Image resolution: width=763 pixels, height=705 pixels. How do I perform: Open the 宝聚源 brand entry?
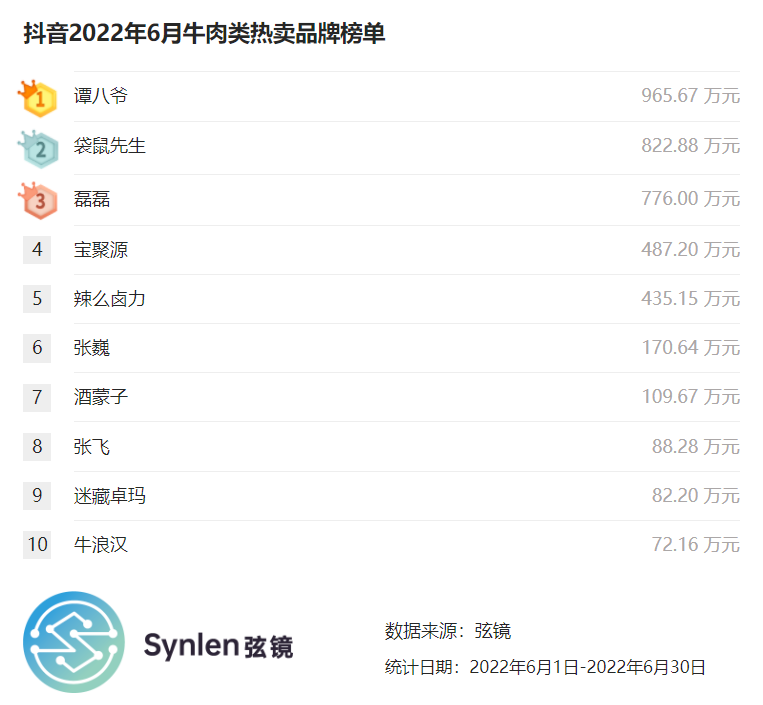101,249
